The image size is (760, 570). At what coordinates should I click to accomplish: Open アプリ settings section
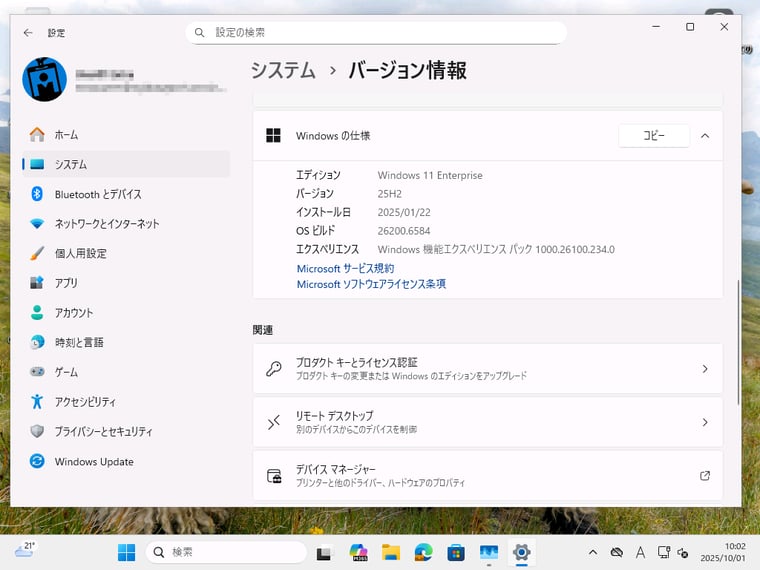[x=66, y=283]
